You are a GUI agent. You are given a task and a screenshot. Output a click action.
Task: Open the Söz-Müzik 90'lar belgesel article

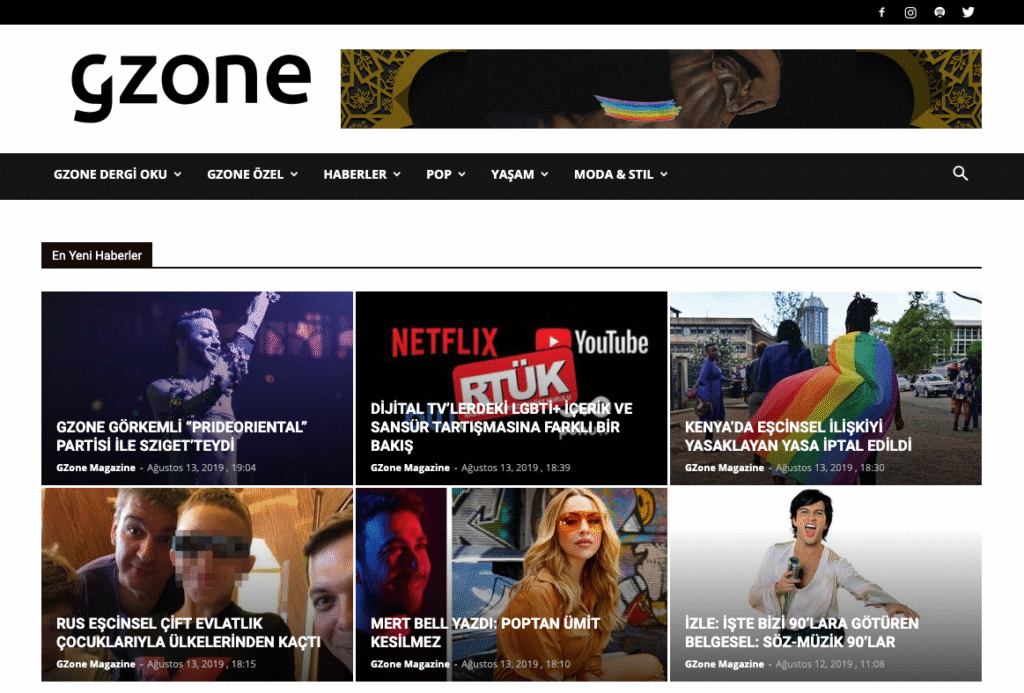801,632
